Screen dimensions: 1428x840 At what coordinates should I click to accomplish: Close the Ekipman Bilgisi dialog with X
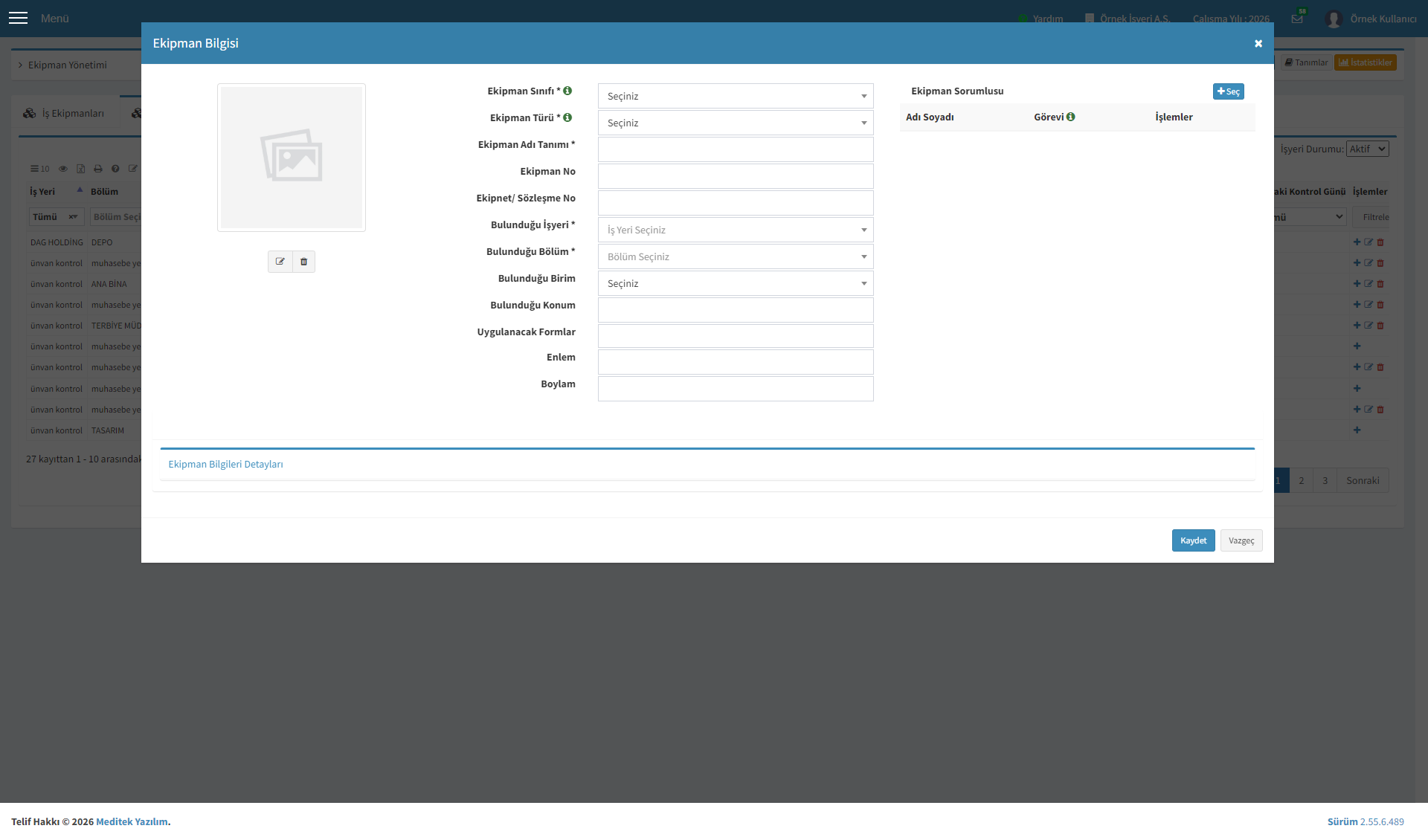(x=1258, y=43)
